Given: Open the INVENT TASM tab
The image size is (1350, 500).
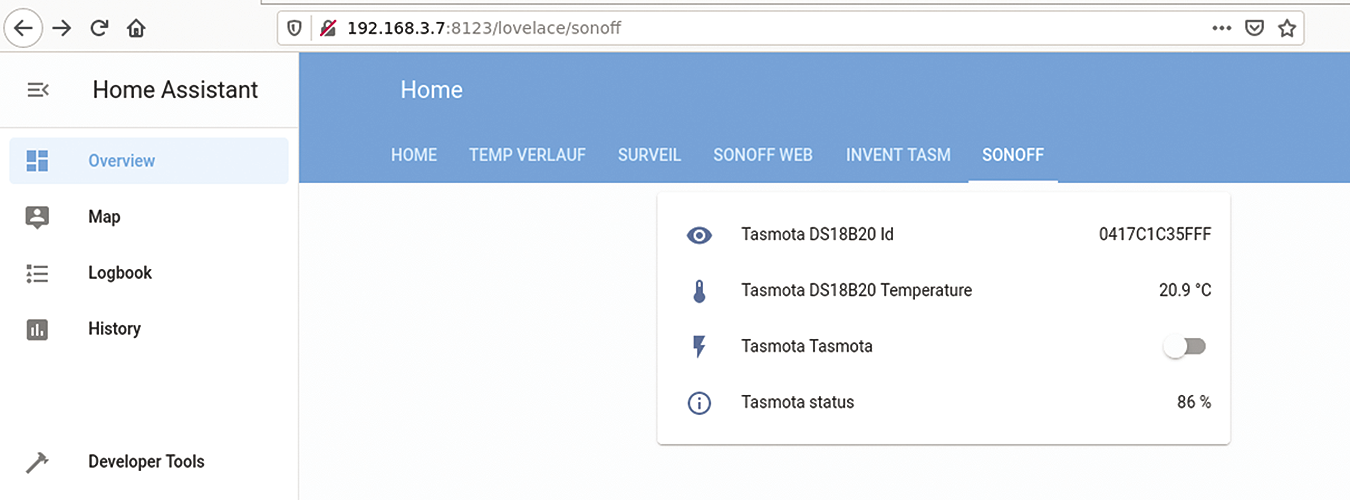Looking at the screenshot, I should 898,155.
